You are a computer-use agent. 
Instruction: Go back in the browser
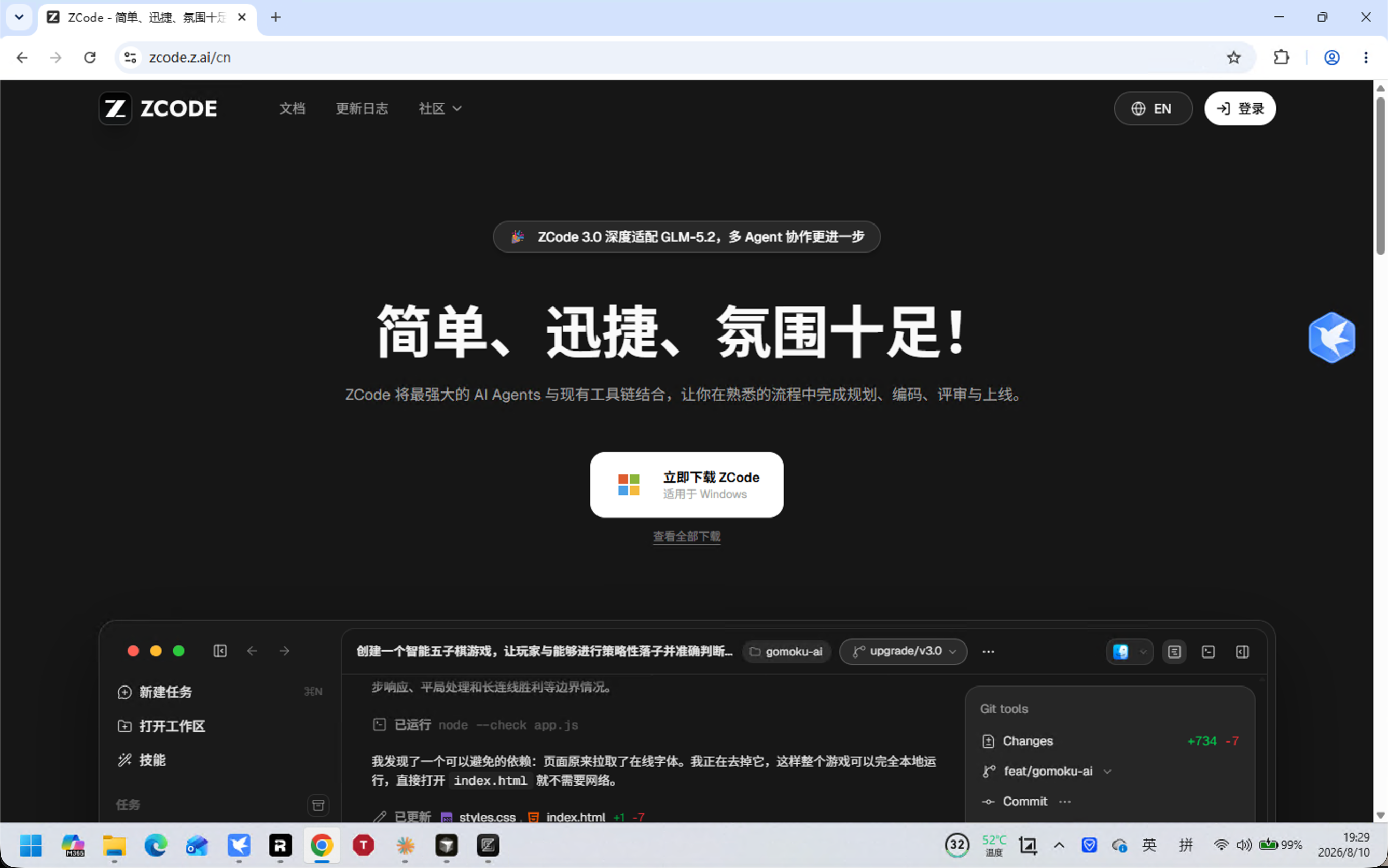(22, 58)
